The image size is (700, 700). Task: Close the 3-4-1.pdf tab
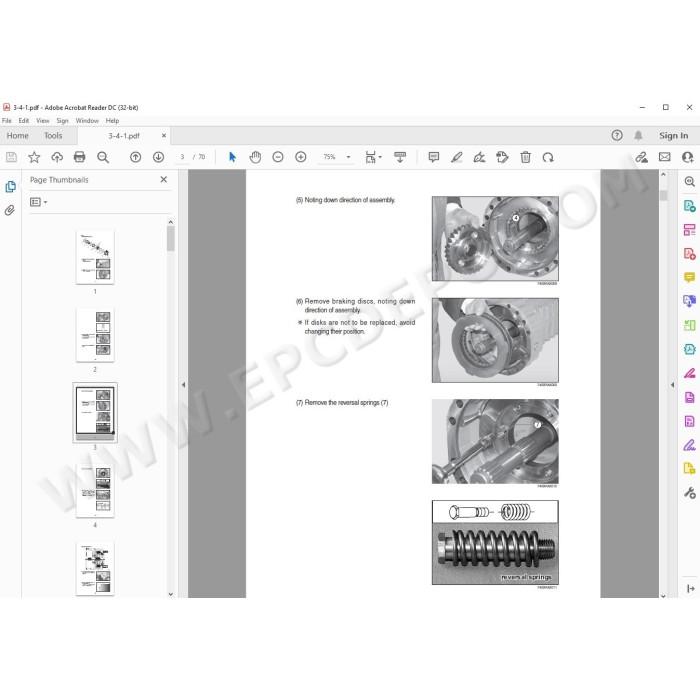point(164,135)
